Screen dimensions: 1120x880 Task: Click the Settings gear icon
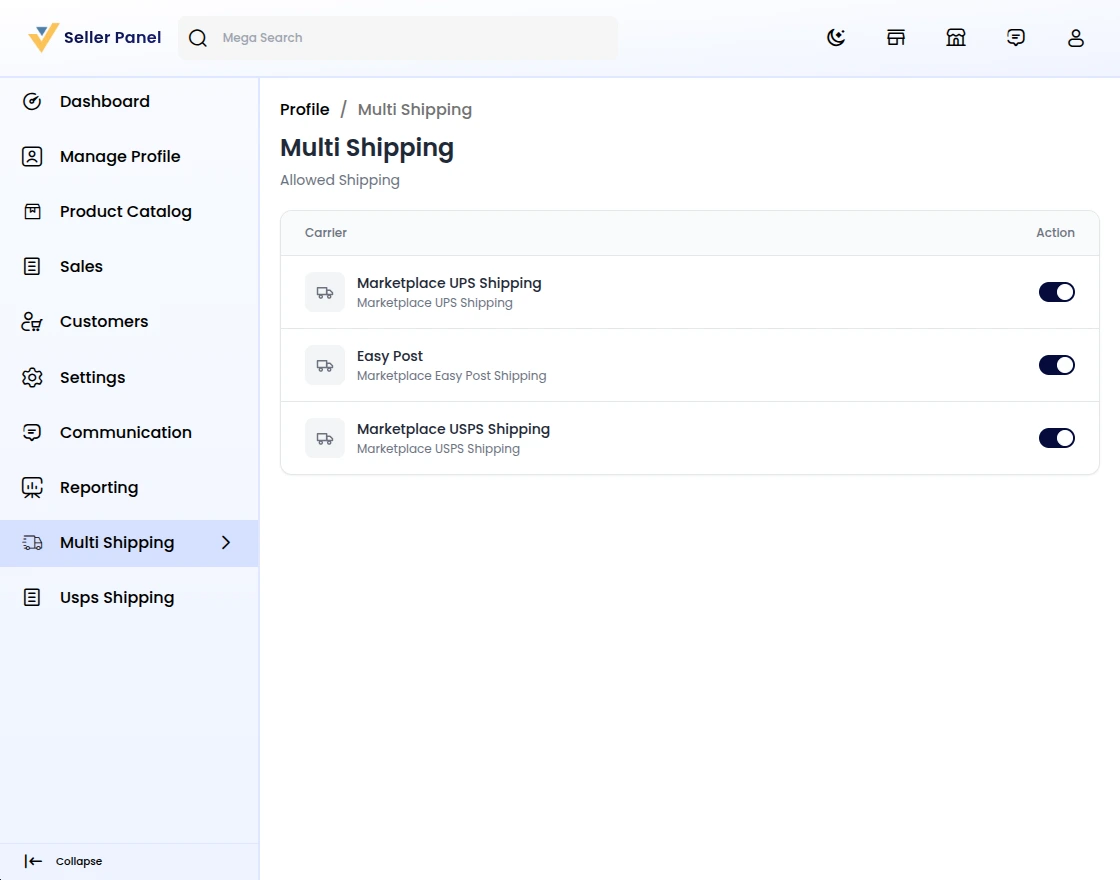32,377
